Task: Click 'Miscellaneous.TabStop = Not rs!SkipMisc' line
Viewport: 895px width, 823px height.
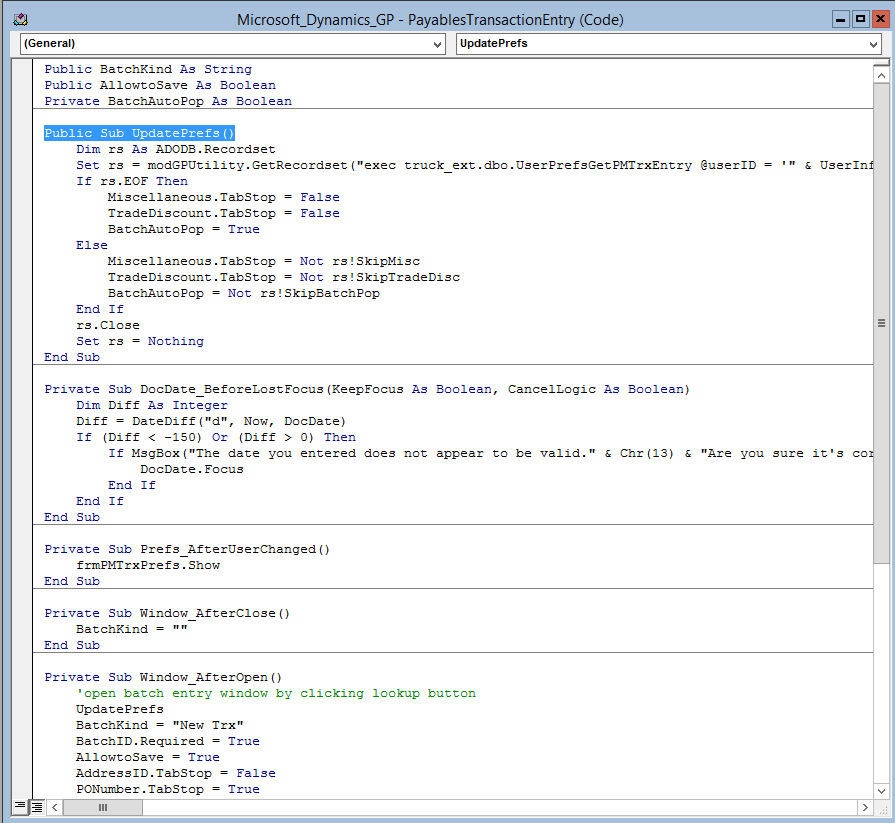Action: tap(264, 261)
